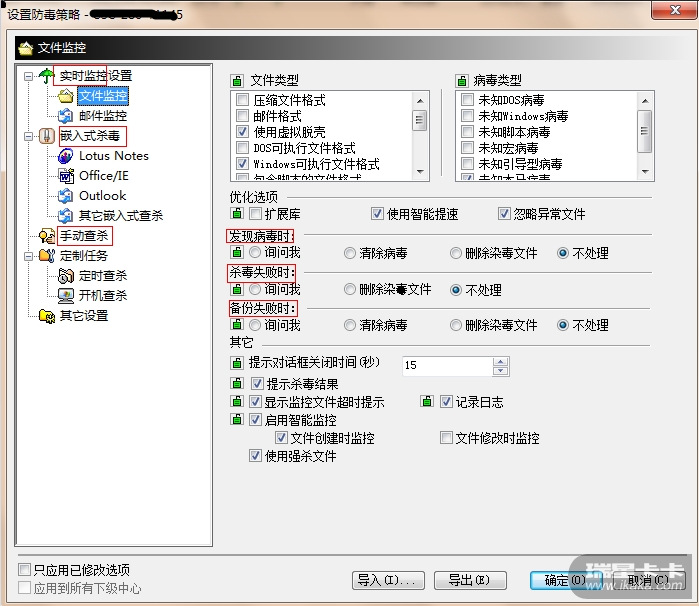Toggle the 使用智能提速 checkbox

pyautogui.click(x=377, y=214)
